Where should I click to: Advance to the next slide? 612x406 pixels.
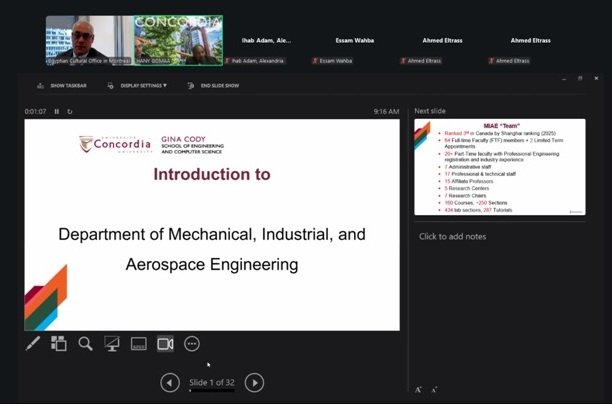pyautogui.click(x=254, y=383)
